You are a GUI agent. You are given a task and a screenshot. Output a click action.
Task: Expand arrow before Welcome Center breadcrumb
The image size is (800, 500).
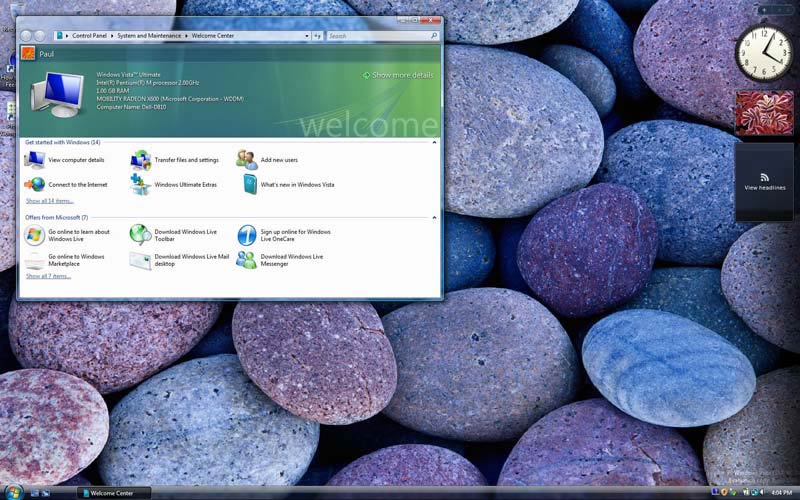point(186,36)
